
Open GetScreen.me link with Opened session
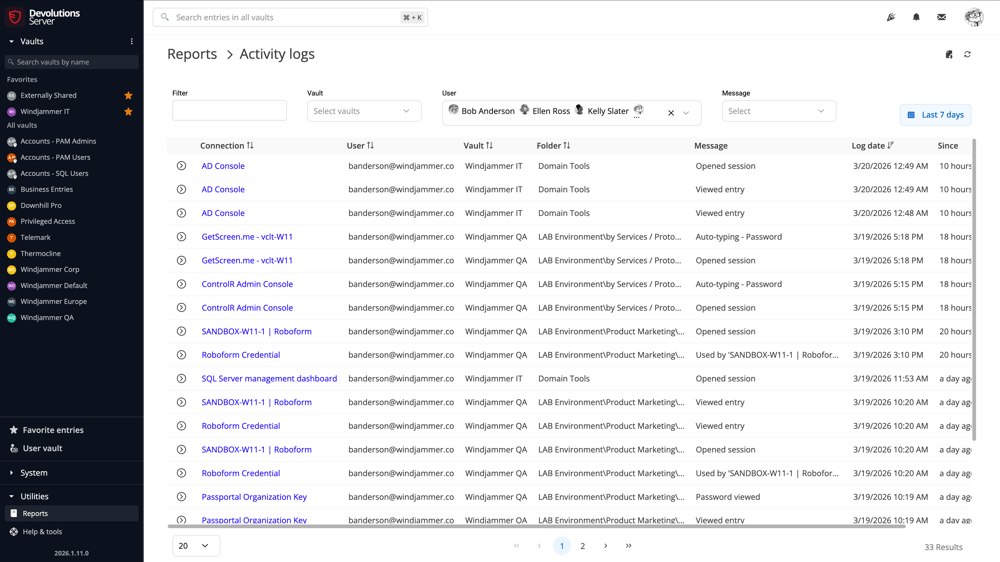click(x=247, y=260)
